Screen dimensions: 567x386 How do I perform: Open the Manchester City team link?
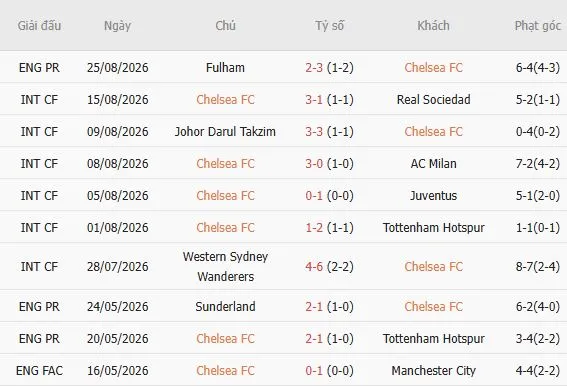tap(434, 371)
